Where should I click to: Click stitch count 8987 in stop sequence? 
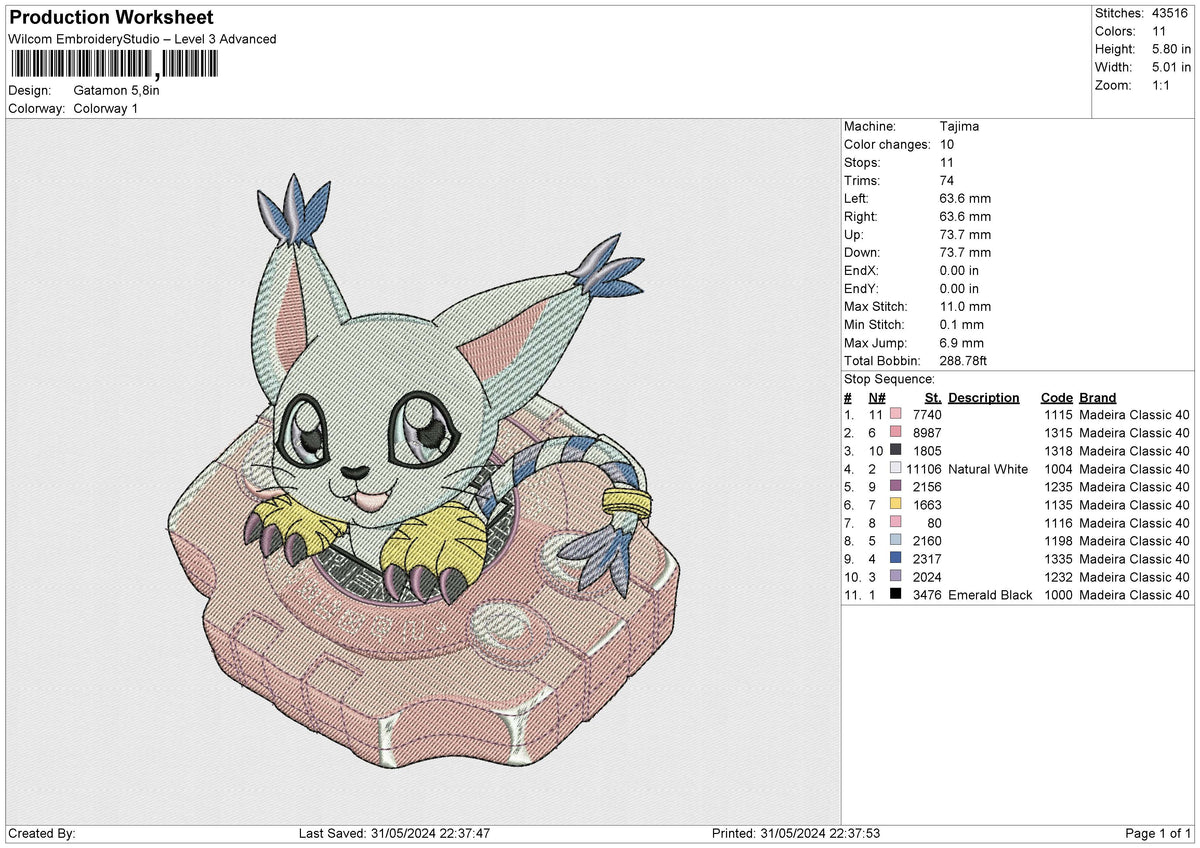pyautogui.click(x=927, y=433)
